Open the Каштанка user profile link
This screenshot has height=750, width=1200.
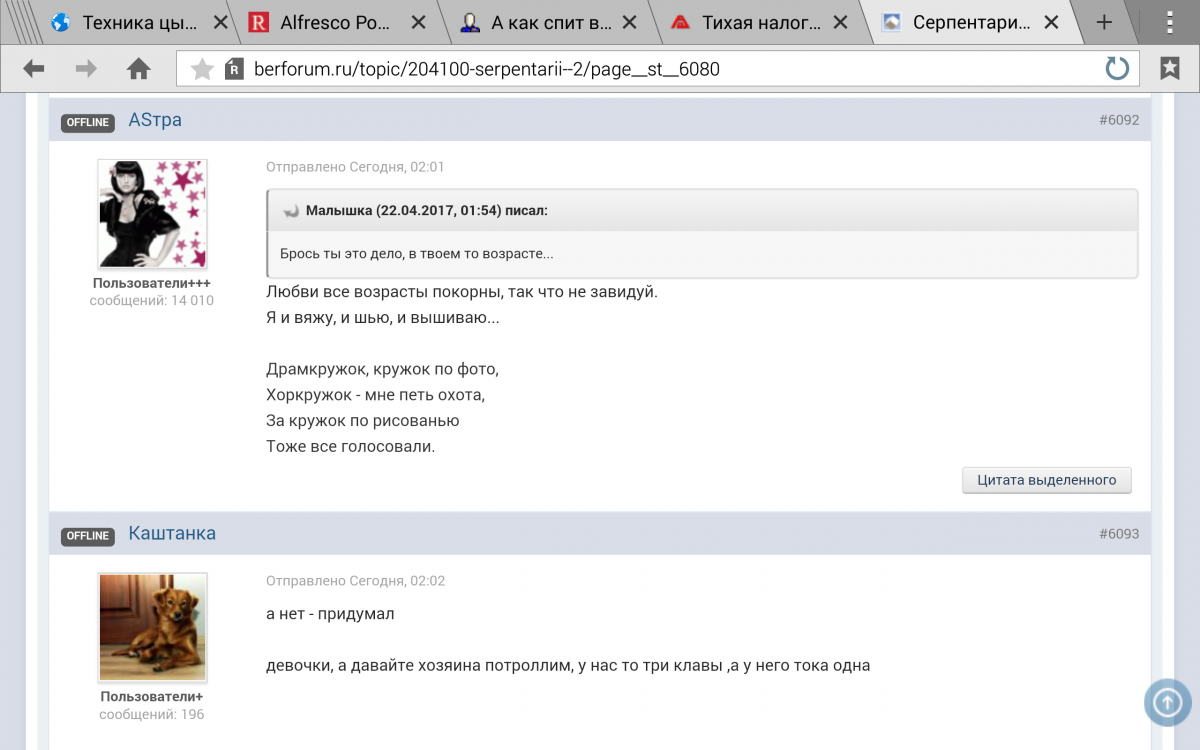pos(172,534)
